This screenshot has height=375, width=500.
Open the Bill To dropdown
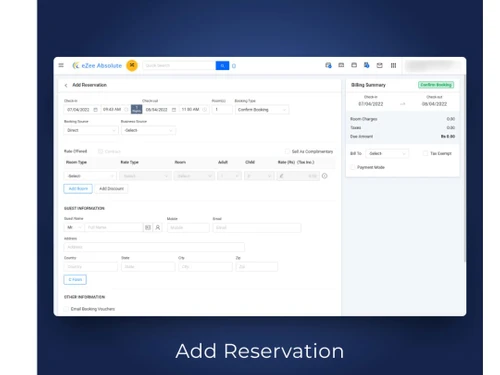[x=387, y=153]
